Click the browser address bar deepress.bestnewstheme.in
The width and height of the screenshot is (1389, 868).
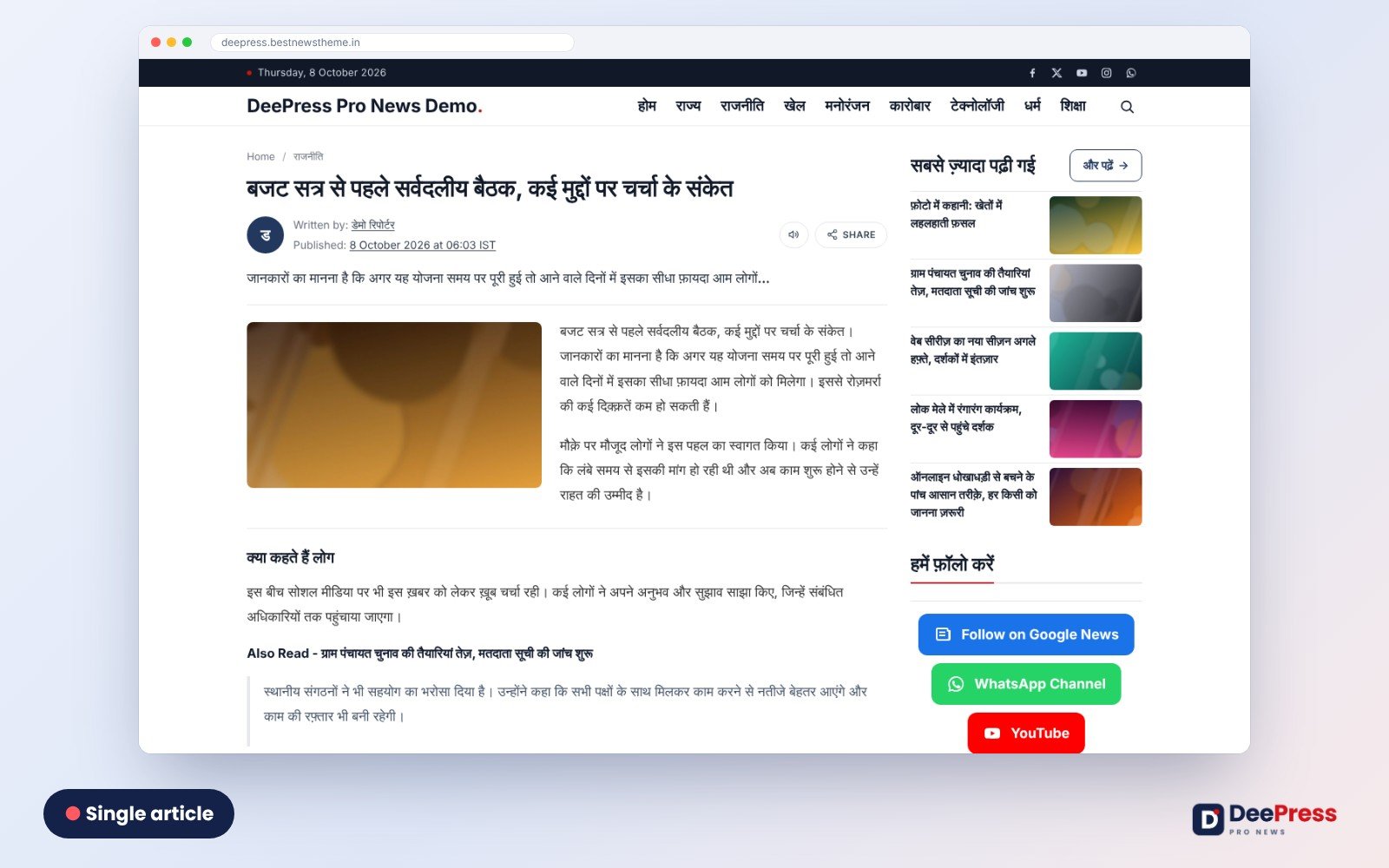pyautogui.click(x=392, y=43)
